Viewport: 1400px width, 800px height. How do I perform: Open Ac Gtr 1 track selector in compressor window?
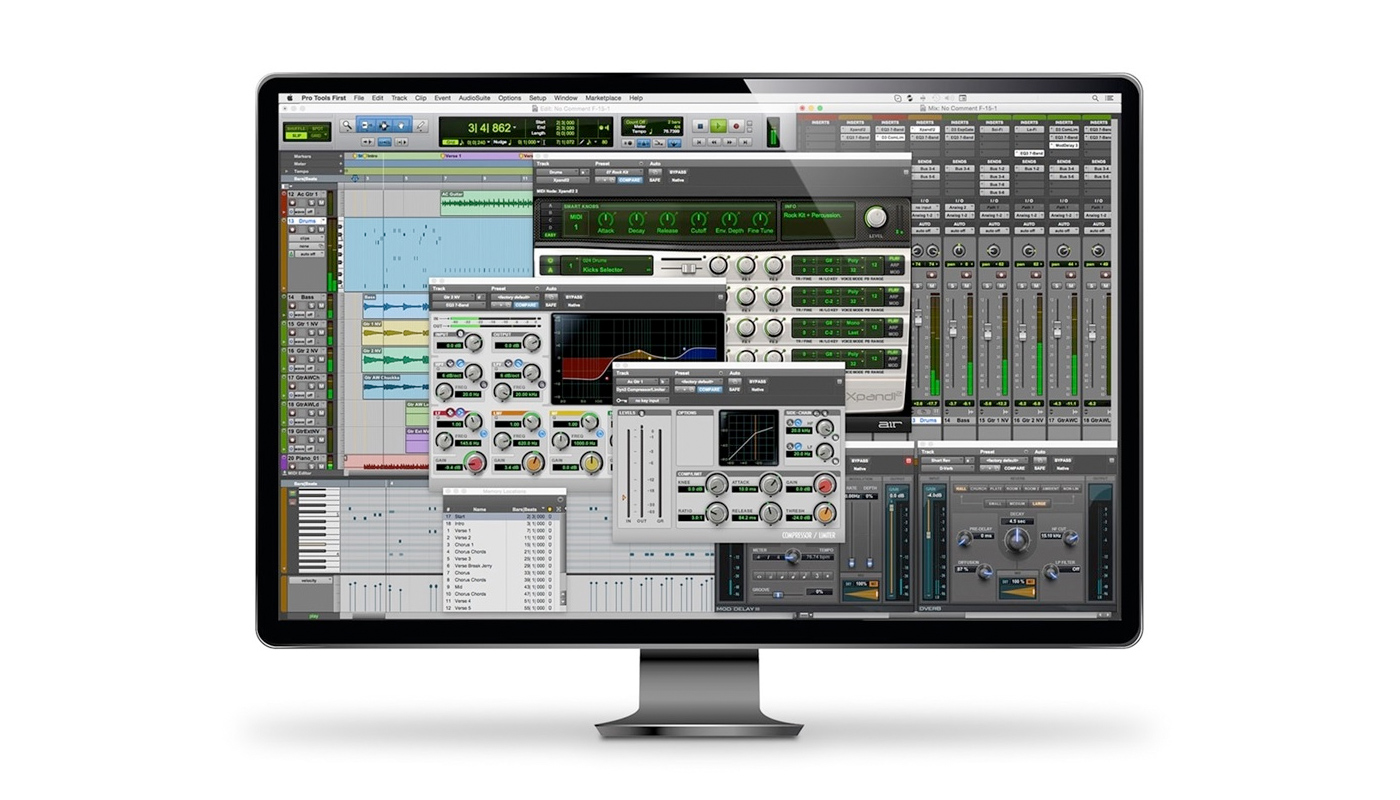click(x=637, y=381)
